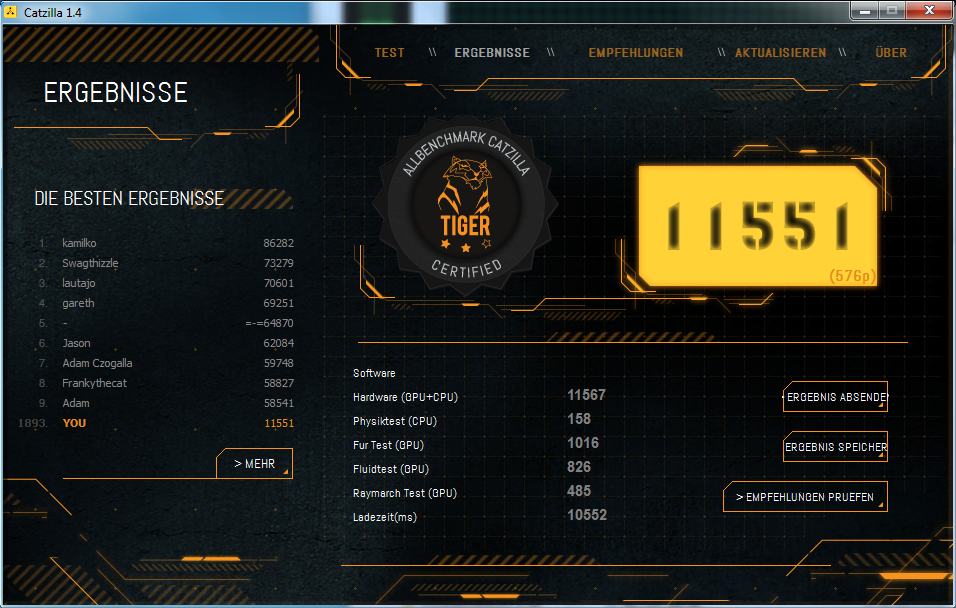Click the Fur Test (GPU) label

tap(388, 445)
